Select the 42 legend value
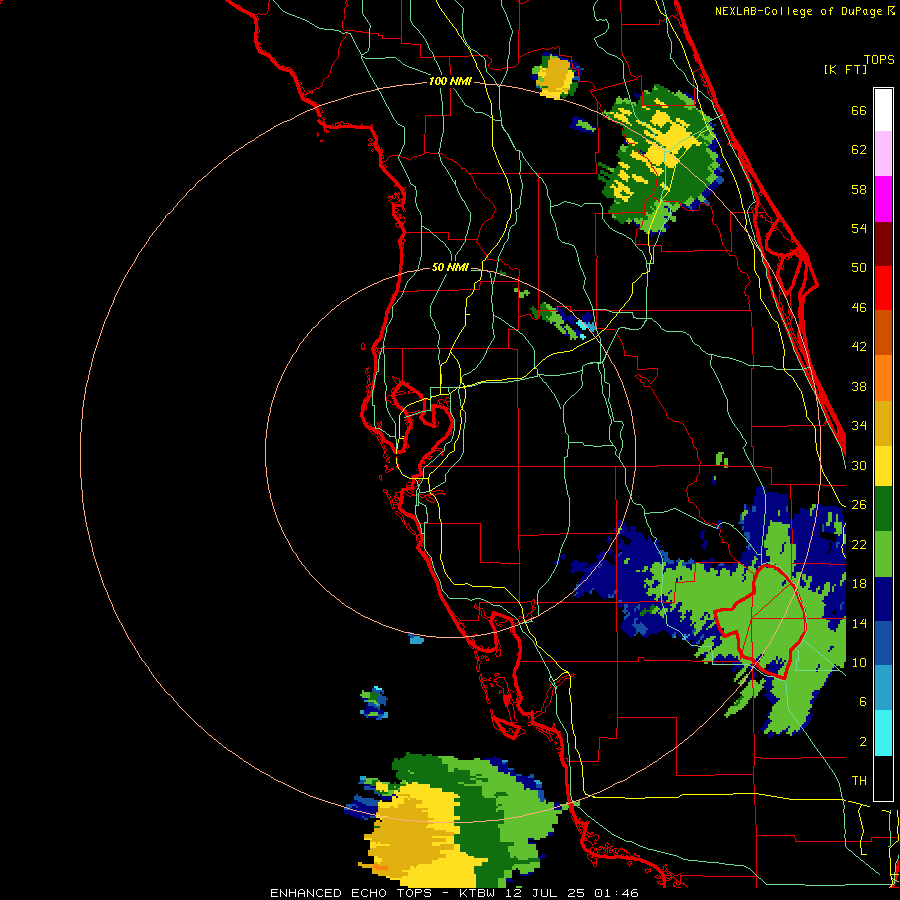Screen dimensions: 900x900 (x=859, y=347)
